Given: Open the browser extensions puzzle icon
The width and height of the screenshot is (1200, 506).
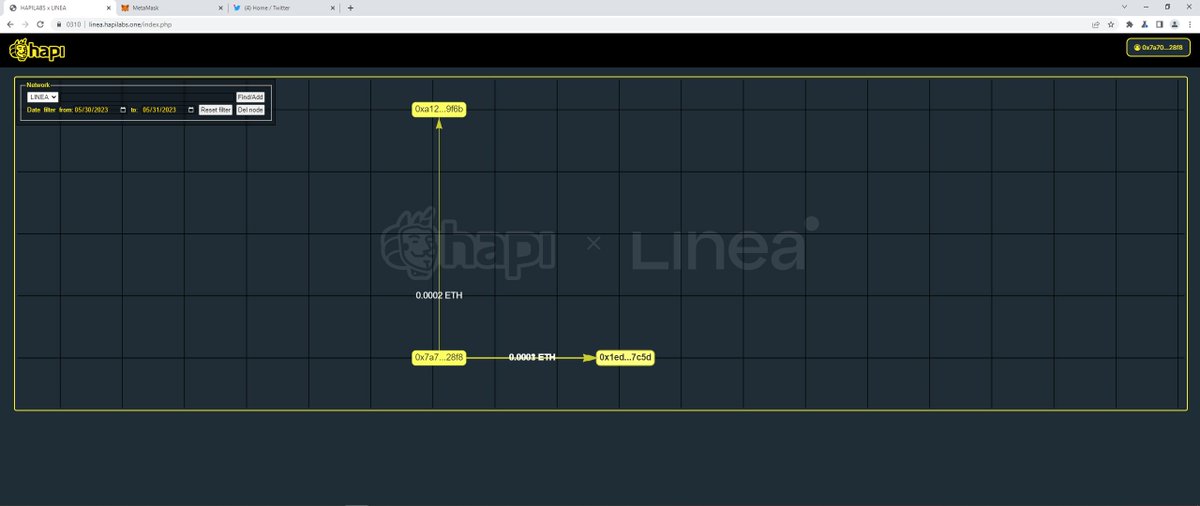Looking at the screenshot, I should (x=1130, y=24).
